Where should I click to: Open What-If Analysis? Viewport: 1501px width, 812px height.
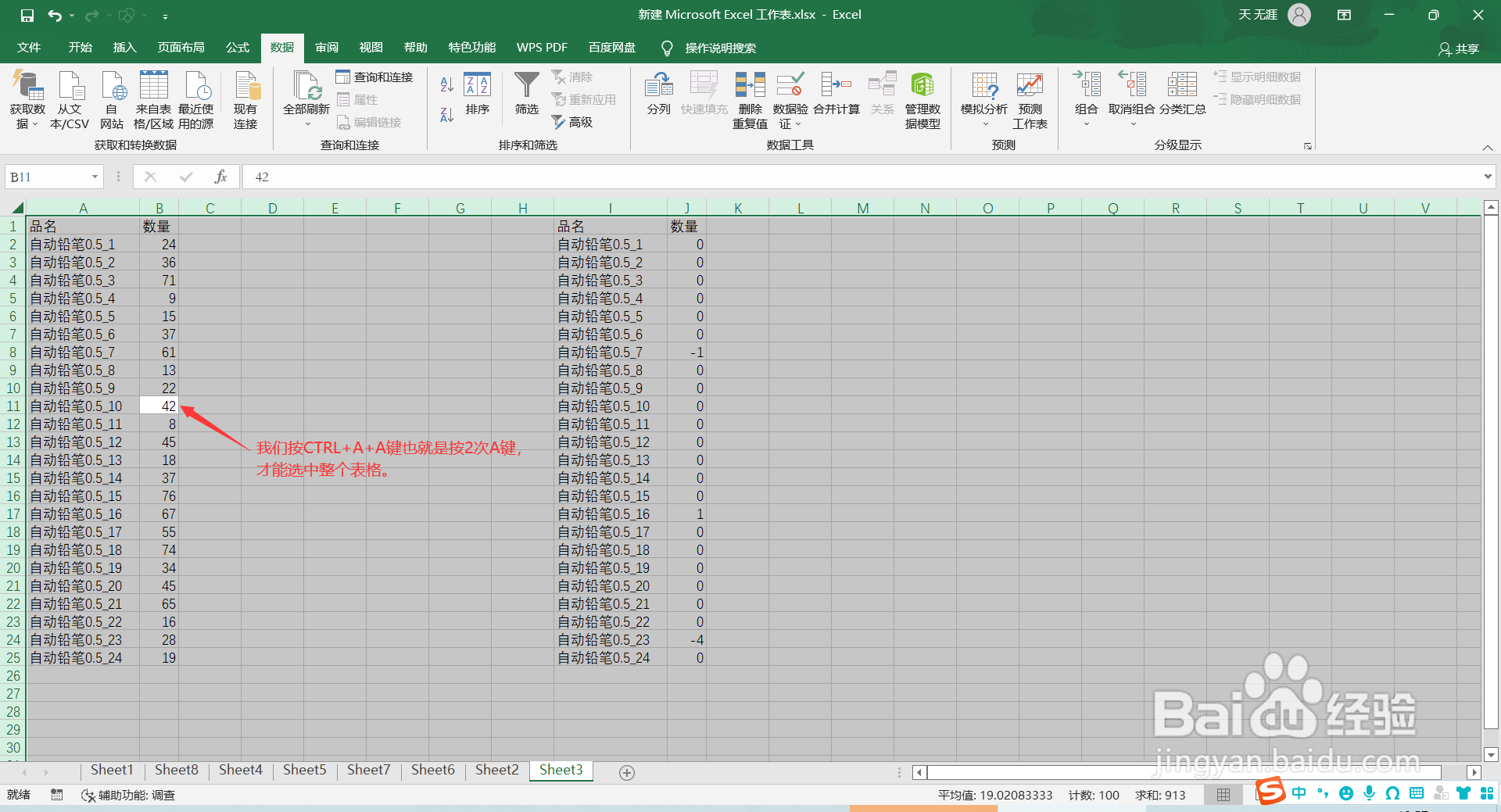tap(984, 100)
